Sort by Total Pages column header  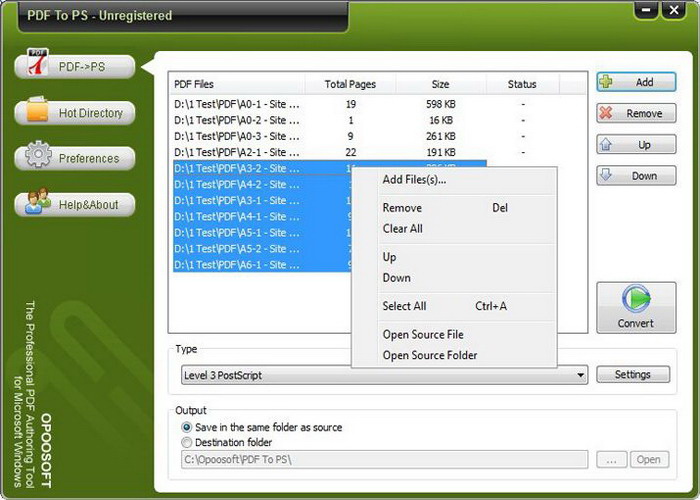pyautogui.click(x=350, y=84)
